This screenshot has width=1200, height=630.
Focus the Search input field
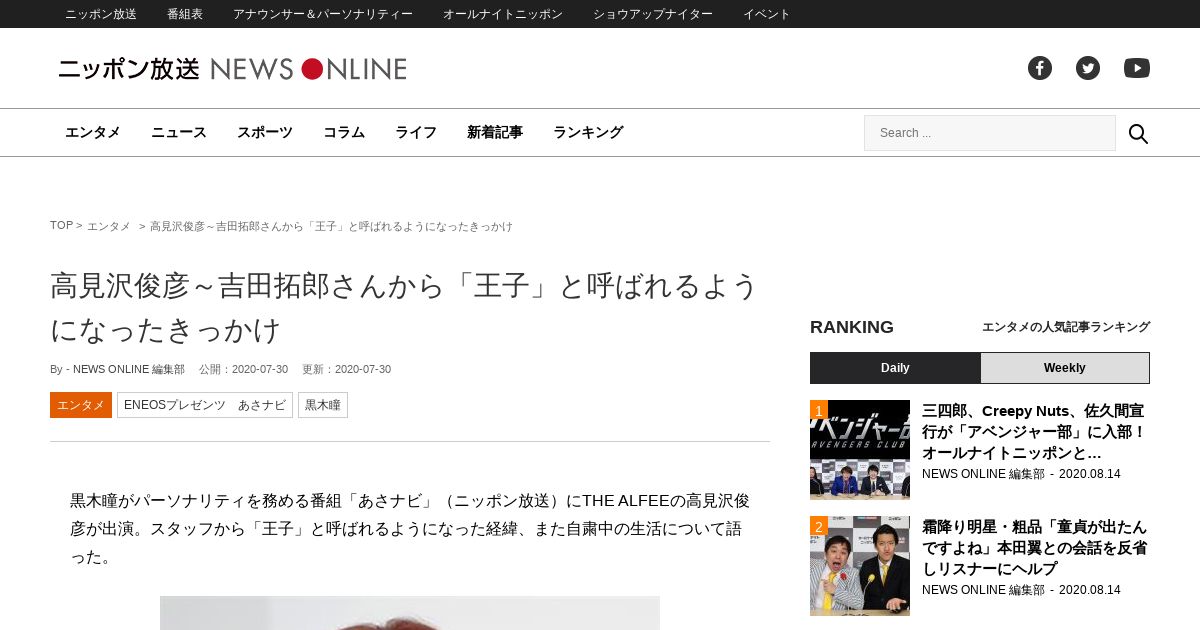(990, 133)
